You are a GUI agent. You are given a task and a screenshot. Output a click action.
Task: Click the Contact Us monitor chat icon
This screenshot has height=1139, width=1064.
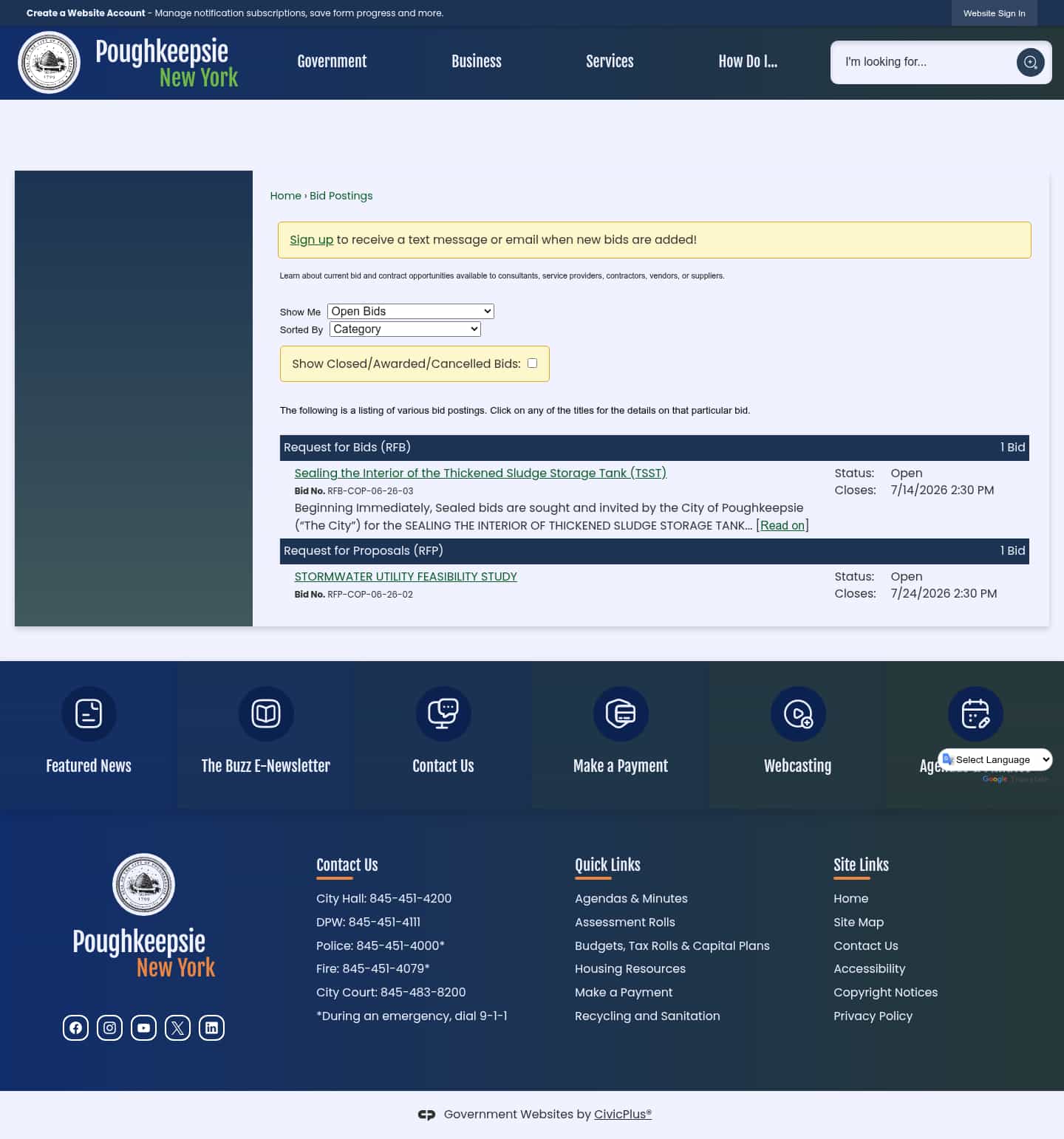point(443,714)
